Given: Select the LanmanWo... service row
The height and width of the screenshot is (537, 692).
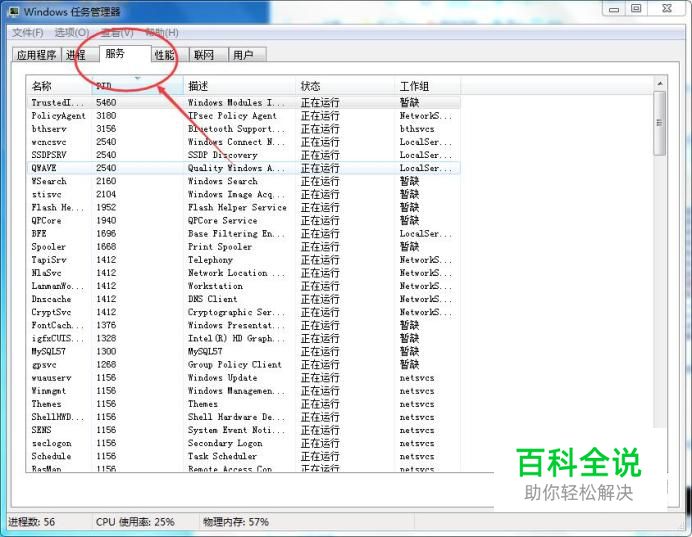Looking at the screenshot, I should tap(243, 286).
